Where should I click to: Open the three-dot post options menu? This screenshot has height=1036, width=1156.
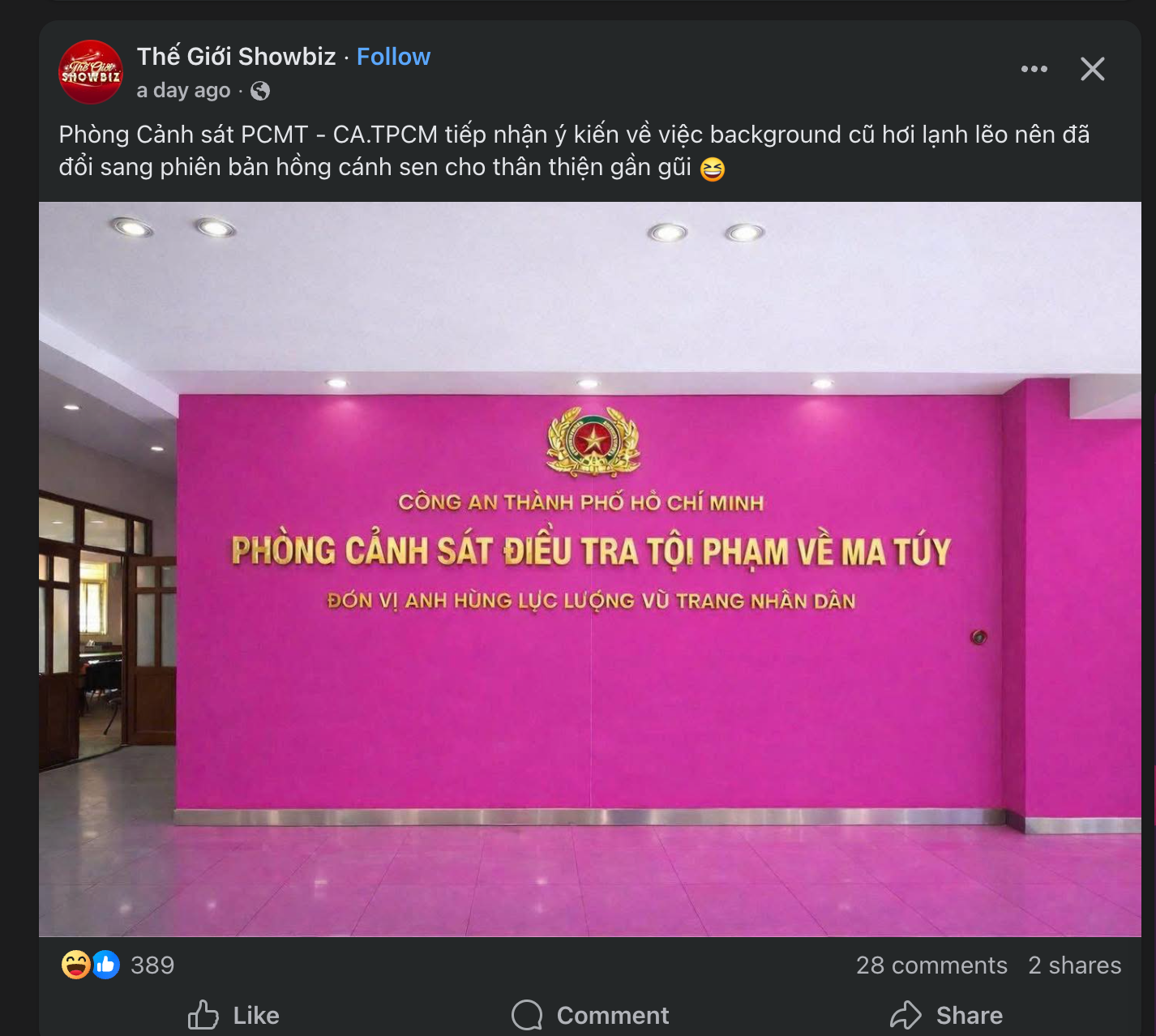click(1034, 69)
